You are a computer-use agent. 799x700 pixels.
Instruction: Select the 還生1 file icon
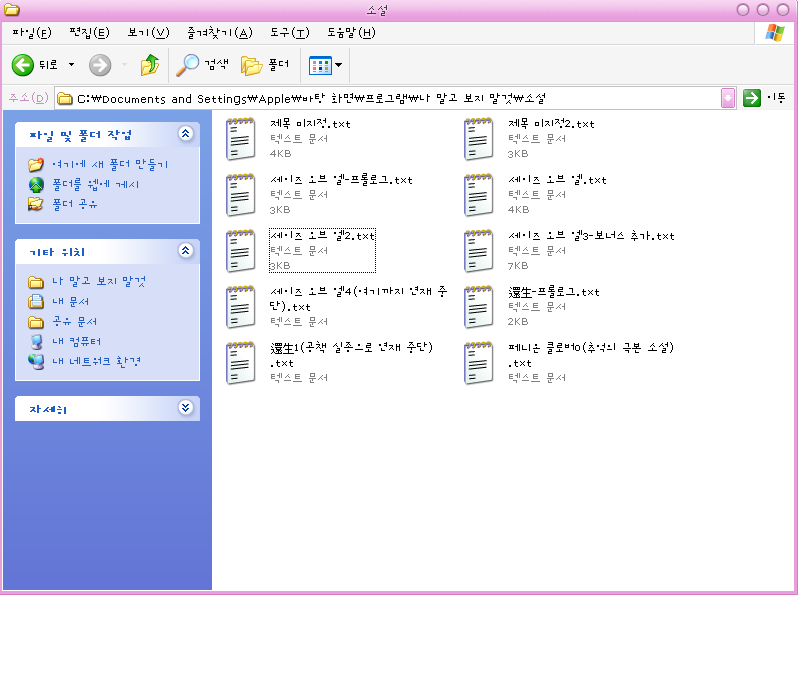click(241, 363)
